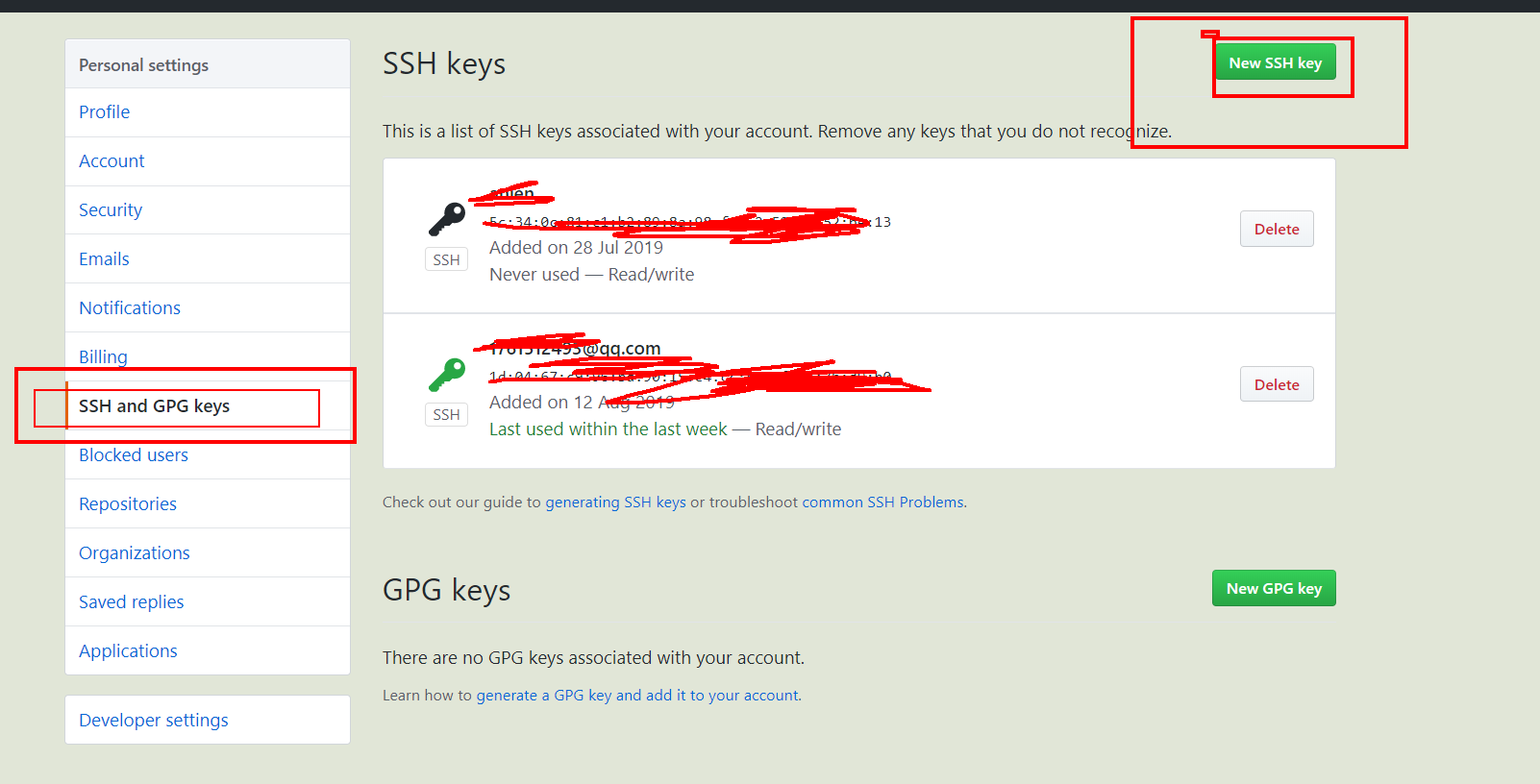Open the Security settings section
This screenshot has height=784, width=1540.
tap(111, 210)
